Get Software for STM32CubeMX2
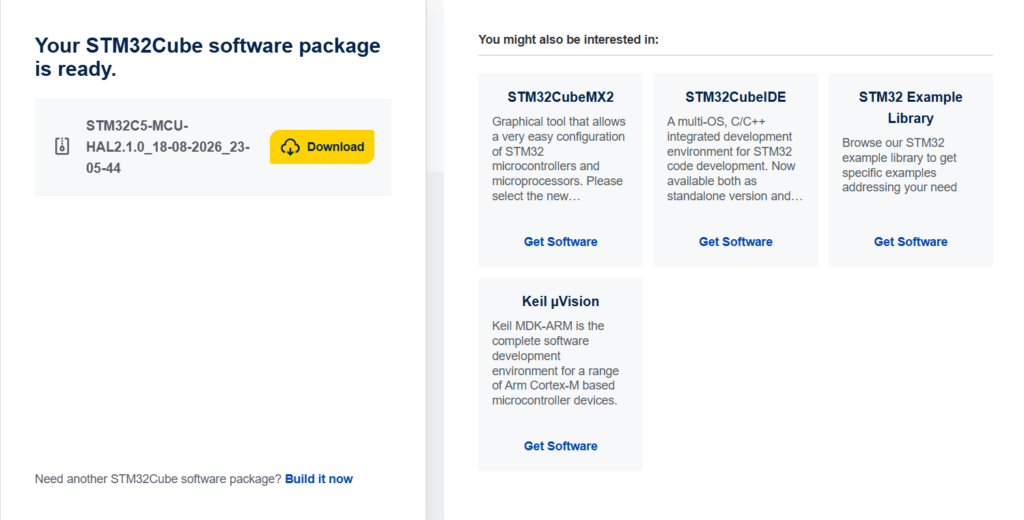Image resolution: width=1024 pixels, height=520 pixels. pyautogui.click(x=560, y=242)
